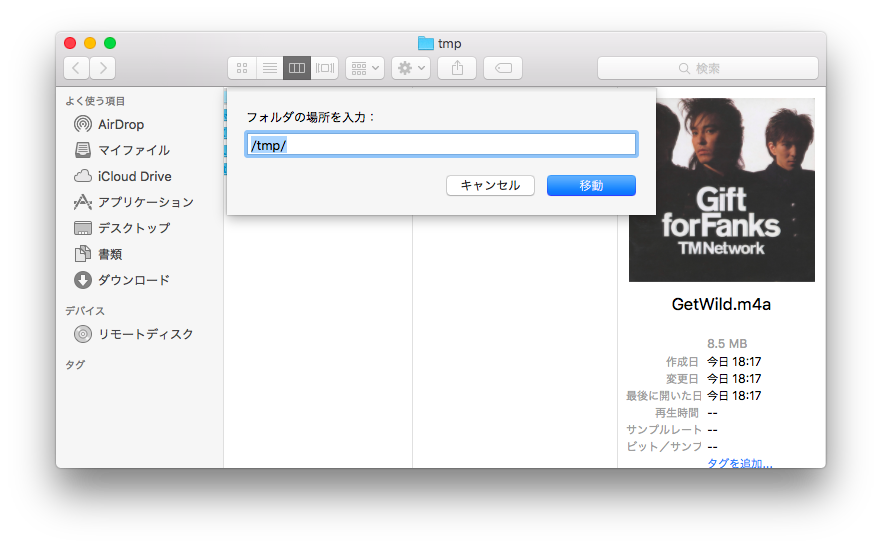Screen dimensions: 882x548
Task: Open AirDrop in the sidebar
Action: pyautogui.click(x=109, y=124)
